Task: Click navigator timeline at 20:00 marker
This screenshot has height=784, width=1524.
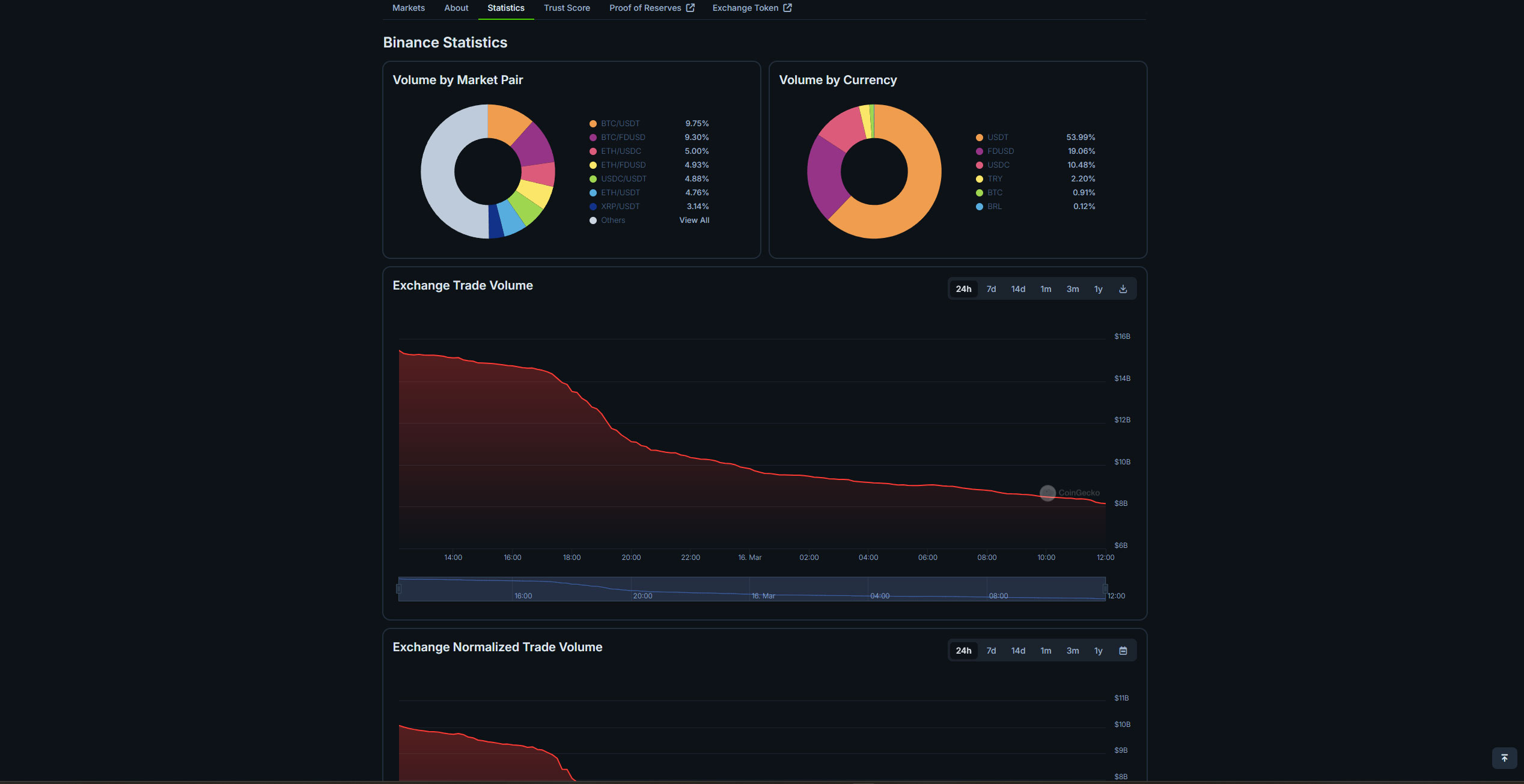Action: click(642, 596)
